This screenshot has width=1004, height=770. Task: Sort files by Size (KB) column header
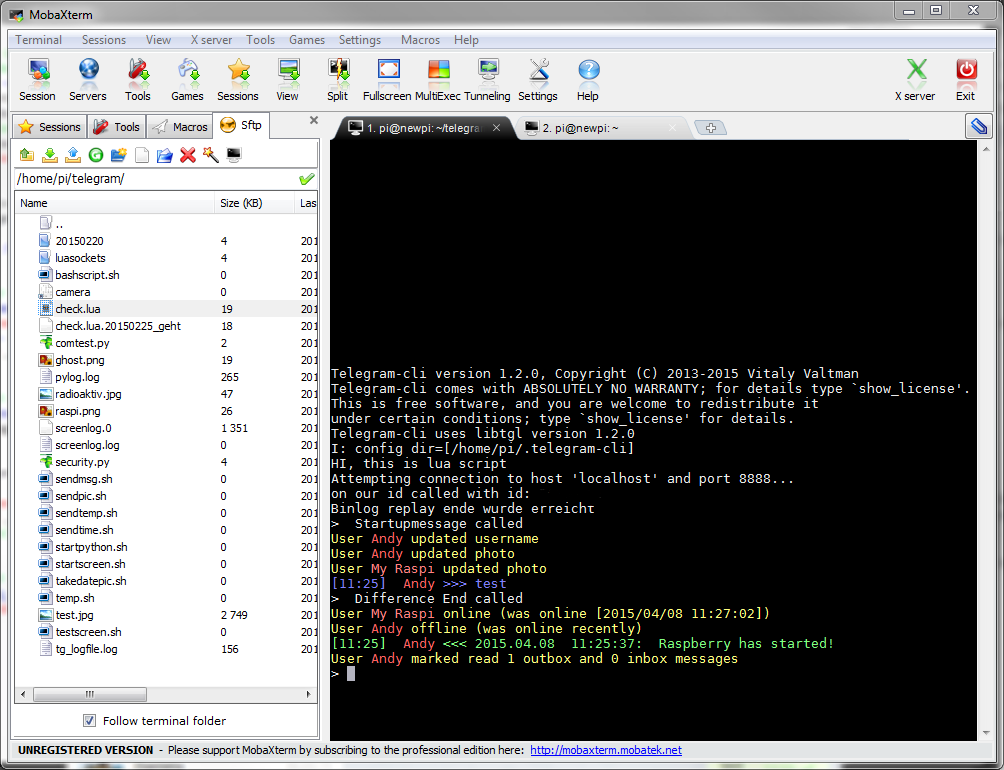pyautogui.click(x=255, y=203)
